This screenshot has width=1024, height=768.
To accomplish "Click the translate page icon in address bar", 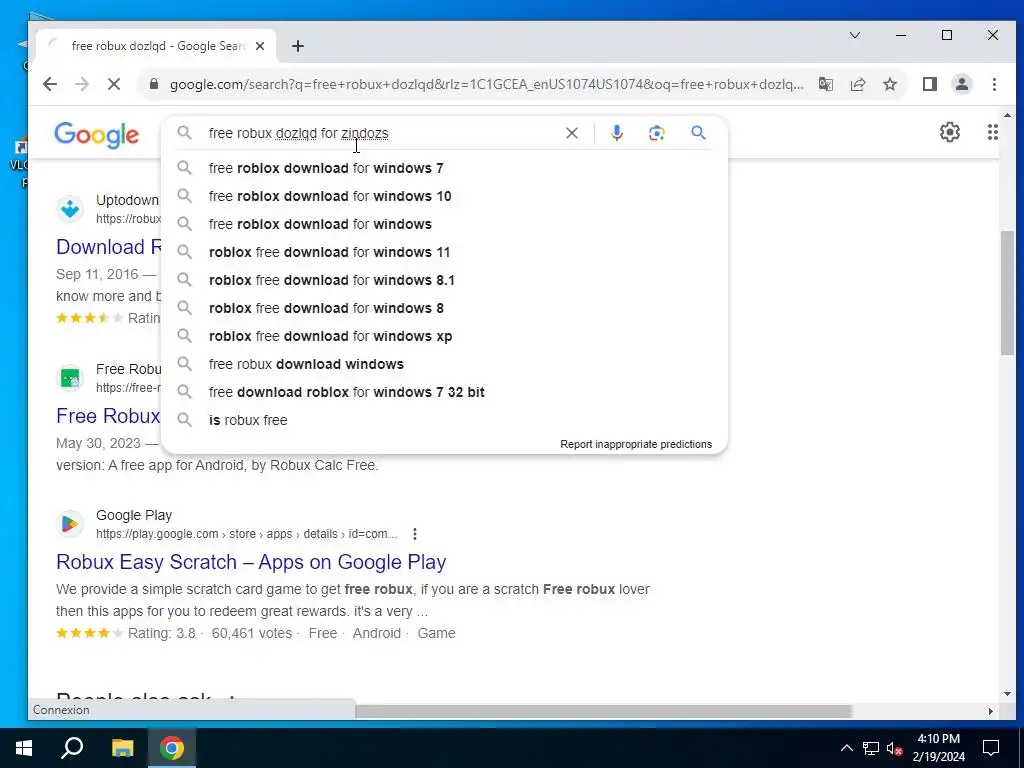I will tap(826, 84).
